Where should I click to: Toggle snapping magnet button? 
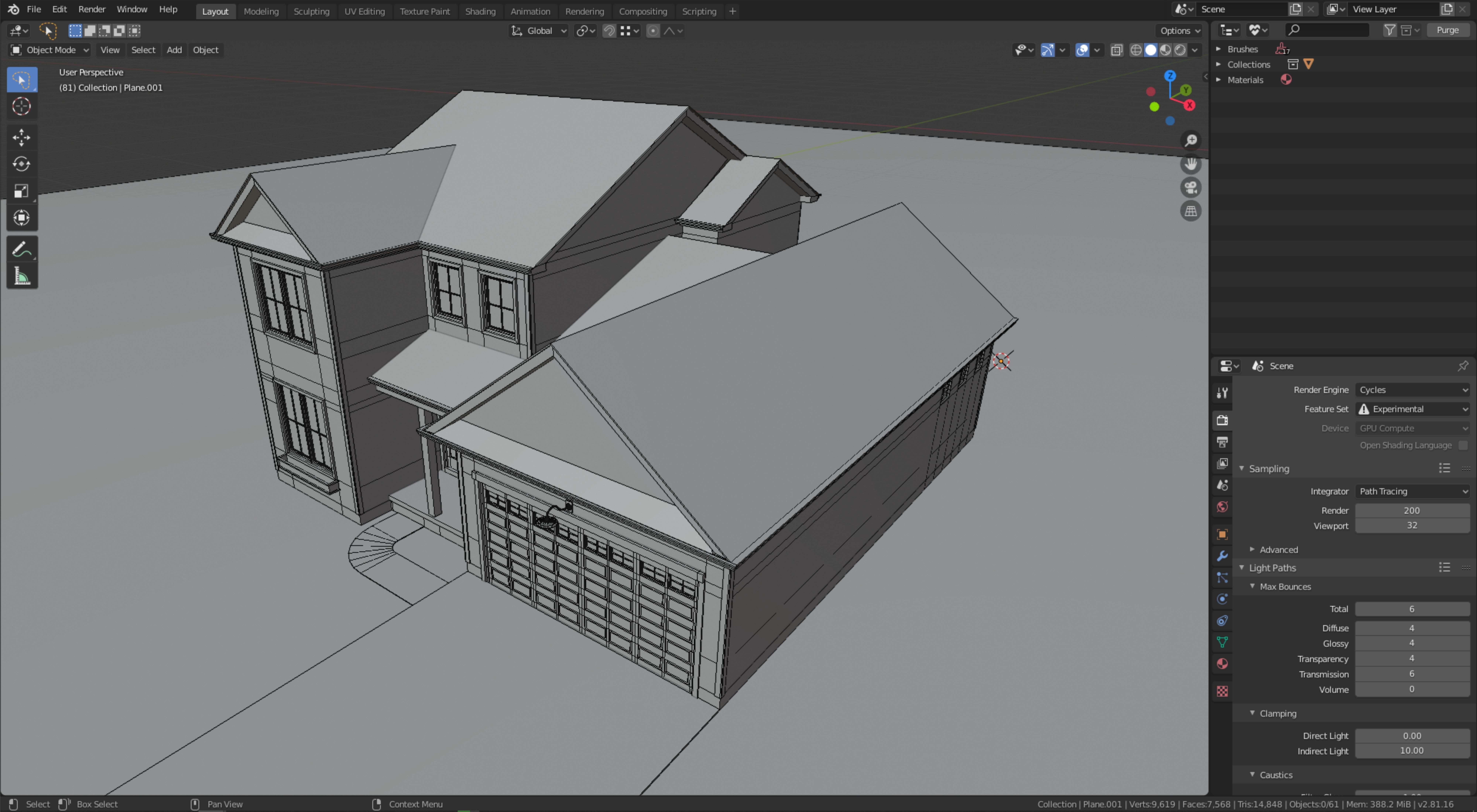609,31
